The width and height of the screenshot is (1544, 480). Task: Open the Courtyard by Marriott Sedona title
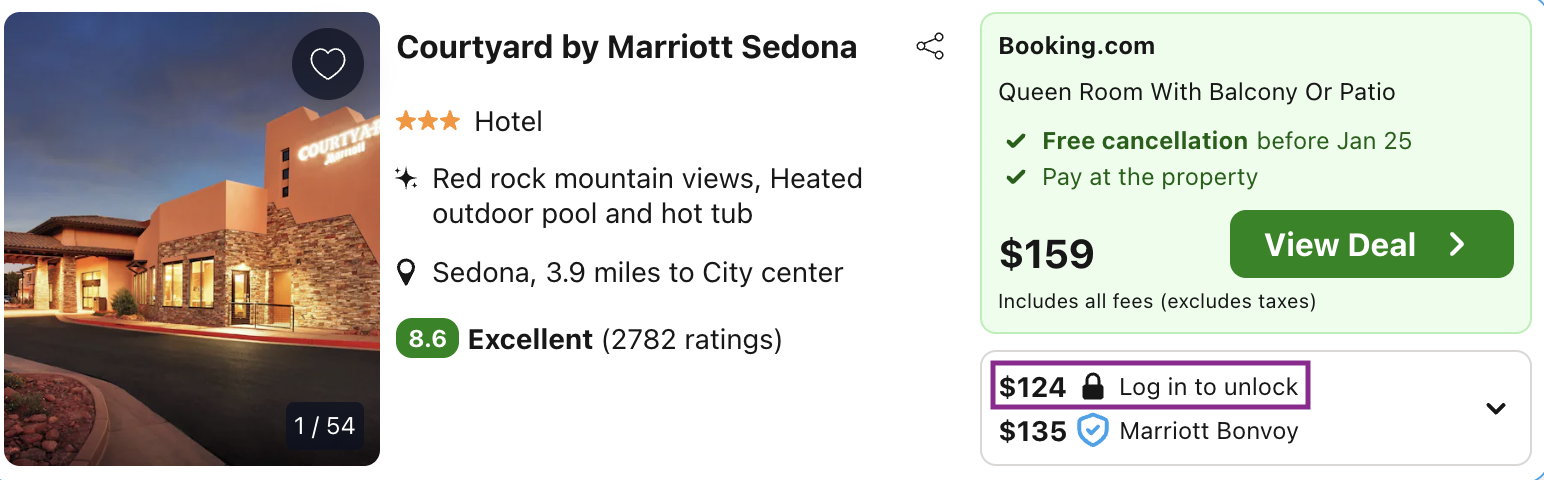pos(627,47)
